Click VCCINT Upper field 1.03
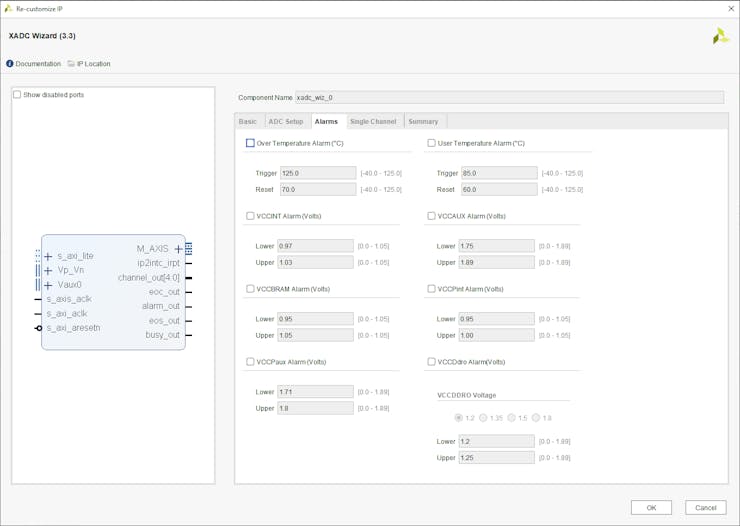The height and width of the screenshot is (526, 740). [x=315, y=262]
